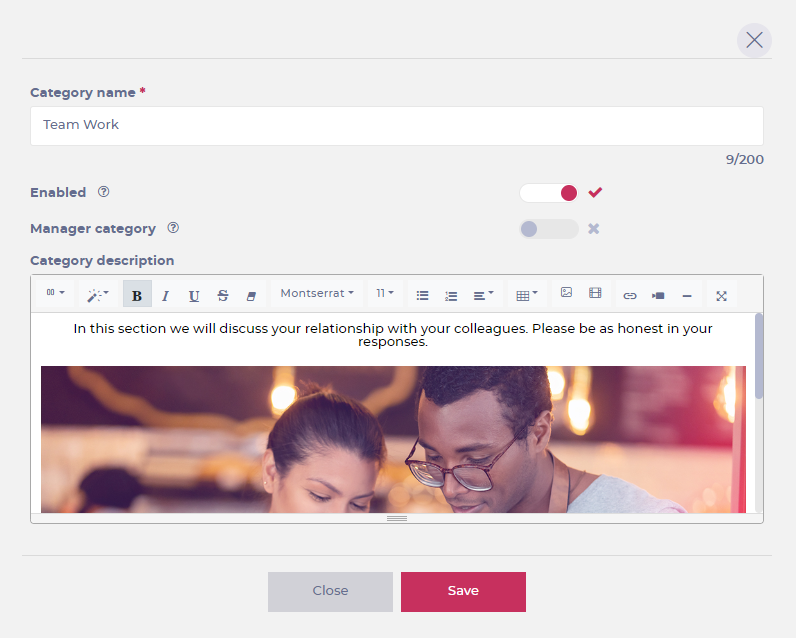Switch the editor to fullscreen mode

click(721, 295)
